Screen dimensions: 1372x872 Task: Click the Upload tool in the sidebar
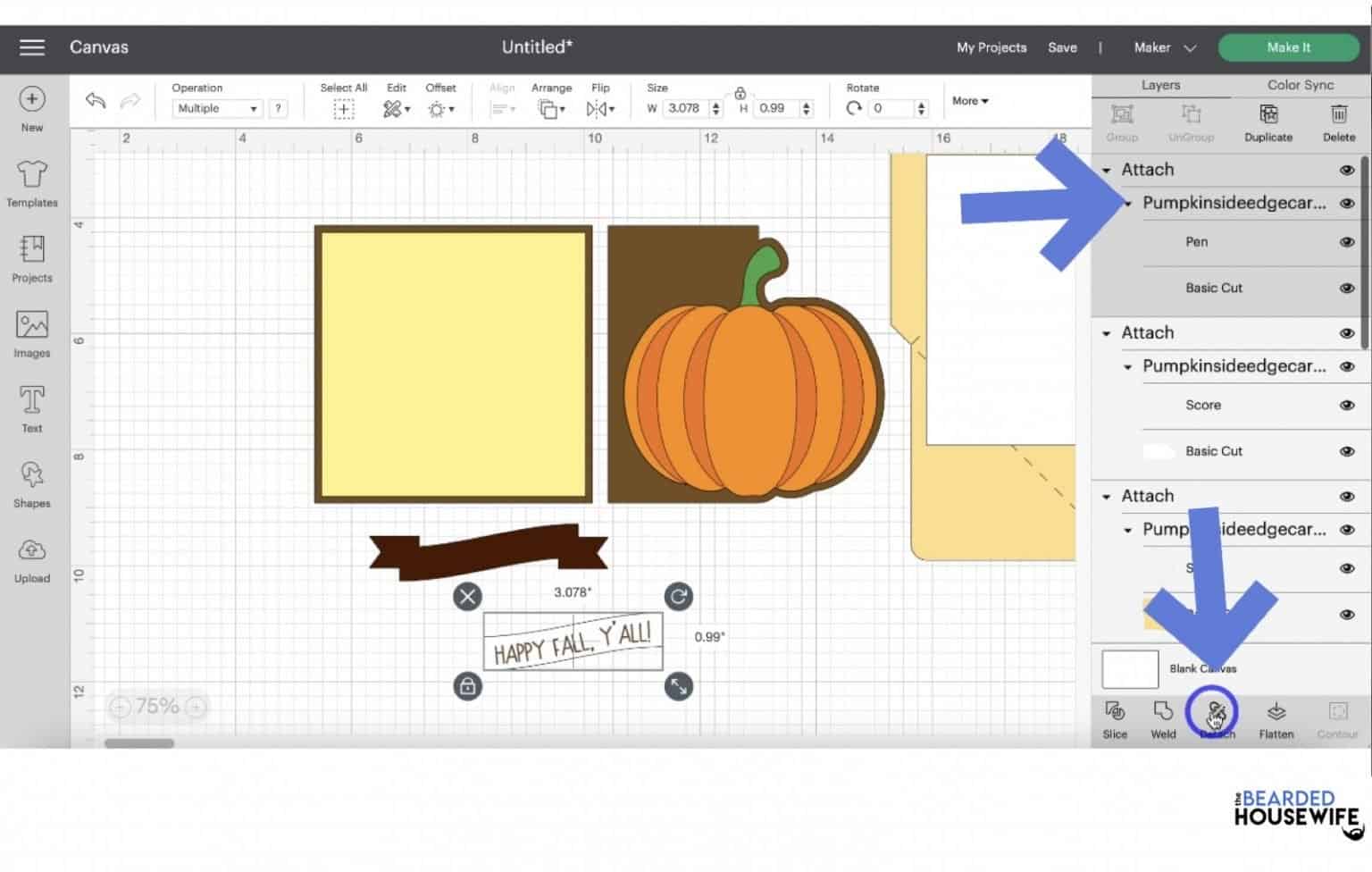pos(31,558)
